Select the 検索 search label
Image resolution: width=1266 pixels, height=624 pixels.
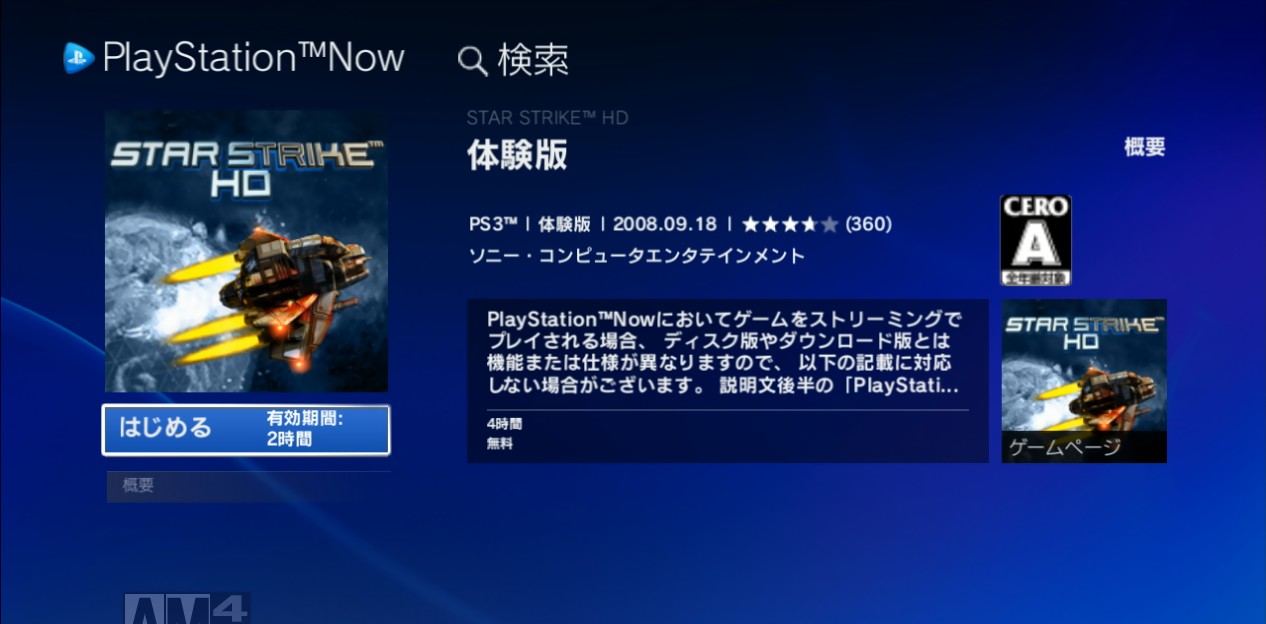tap(533, 60)
